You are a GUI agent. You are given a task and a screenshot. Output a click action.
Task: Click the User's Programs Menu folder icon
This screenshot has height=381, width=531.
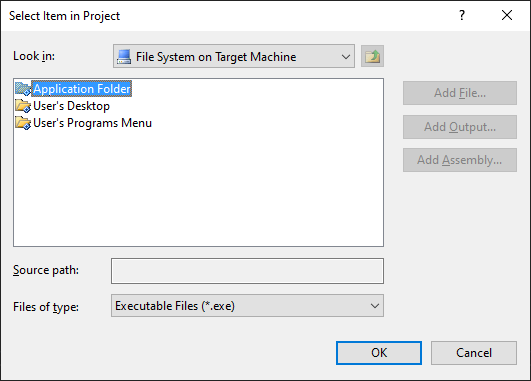point(23,123)
